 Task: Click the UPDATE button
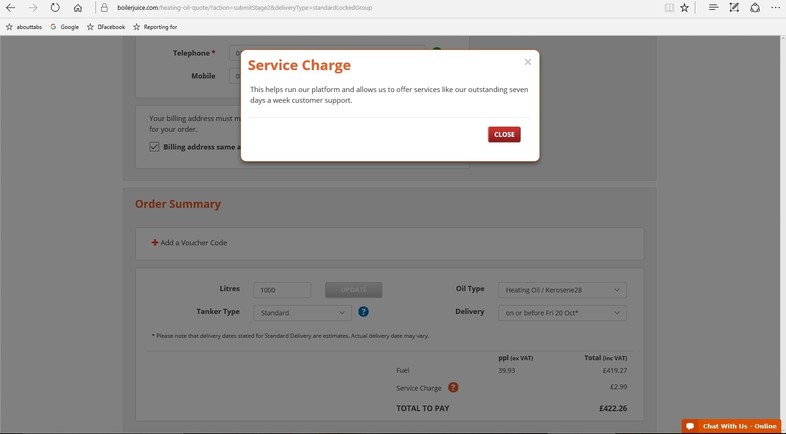point(353,290)
